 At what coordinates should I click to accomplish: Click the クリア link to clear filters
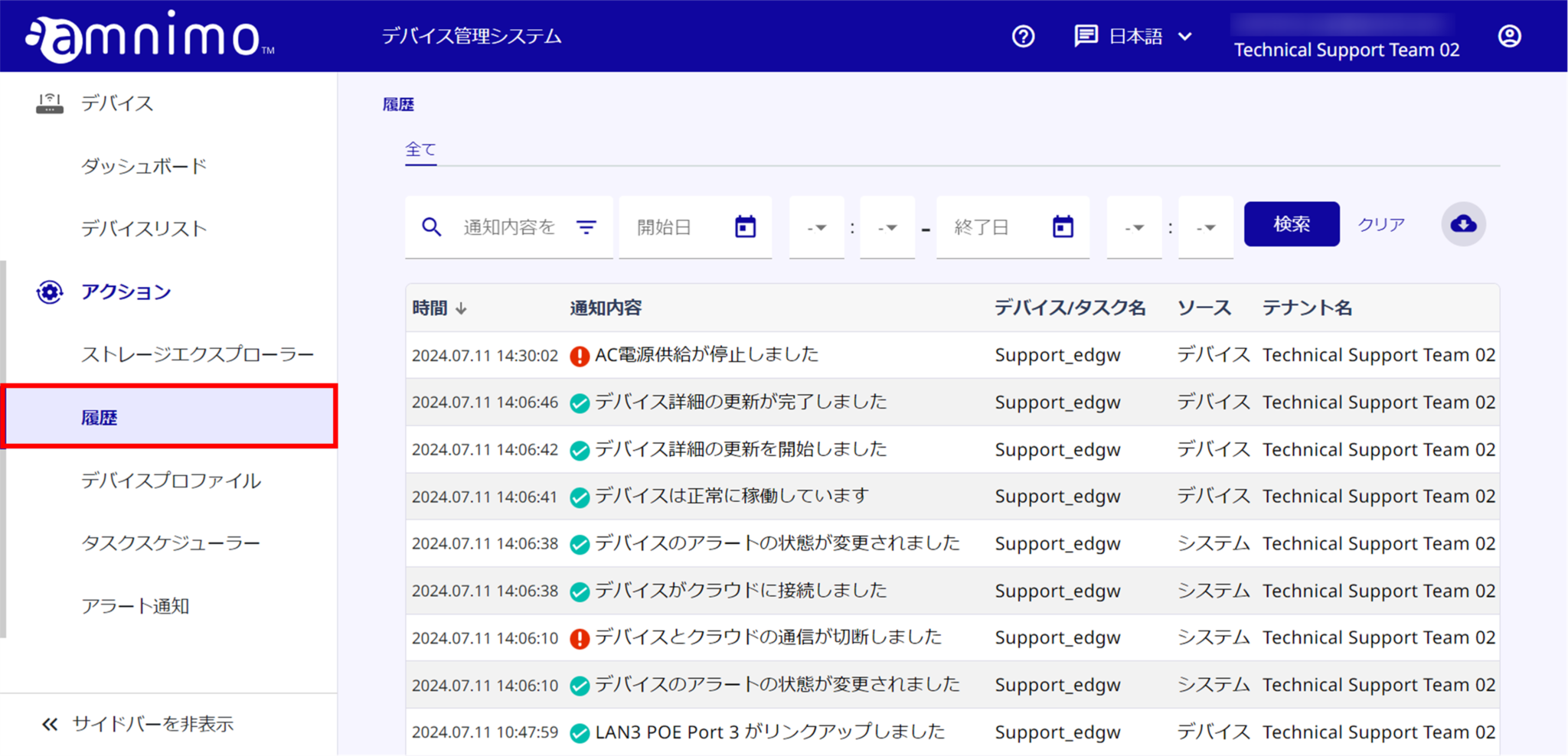point(1380,224)
